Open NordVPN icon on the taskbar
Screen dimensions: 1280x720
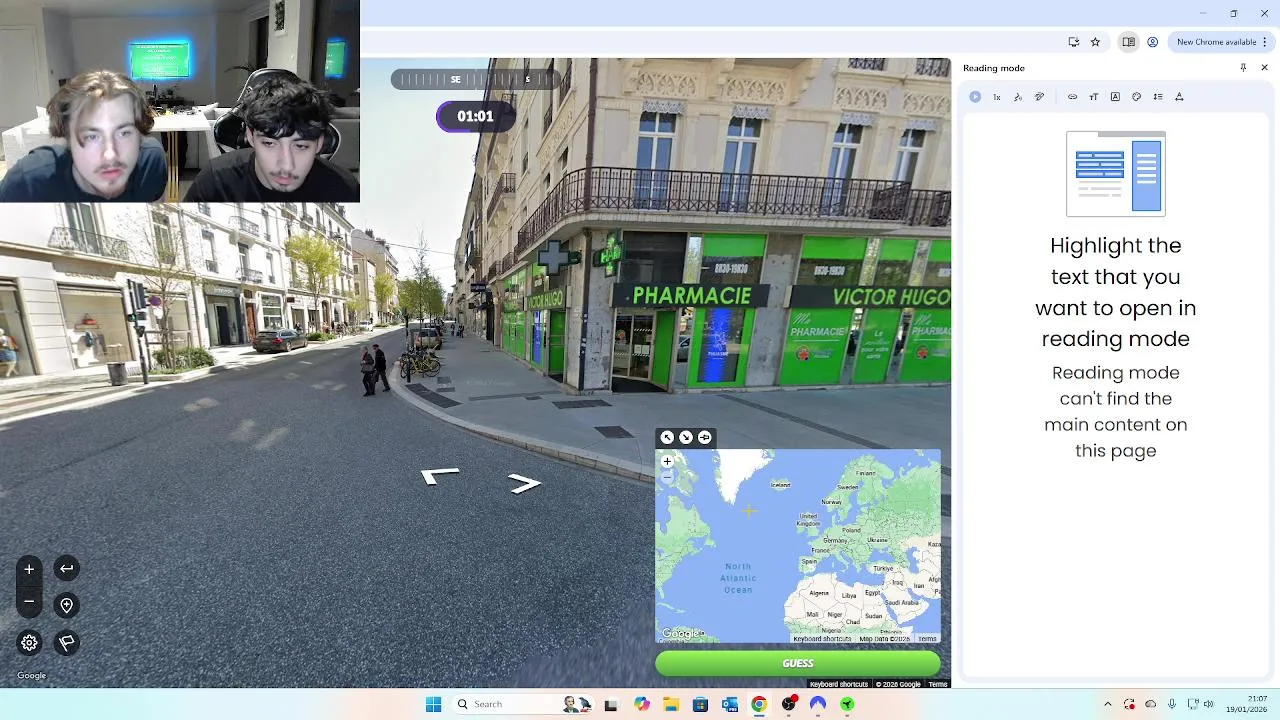pyautogui.click(x=818, y=704)
